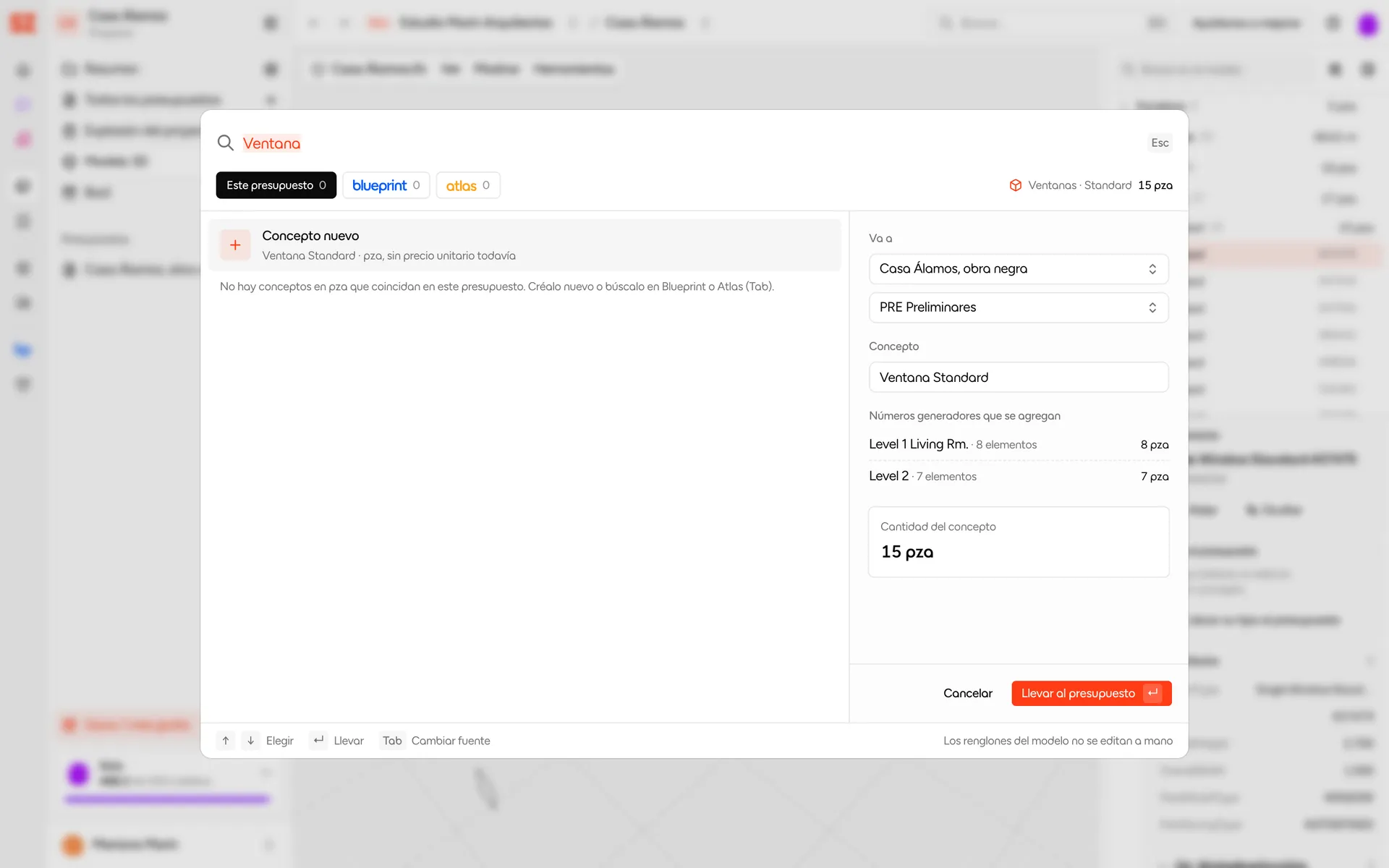Click Llevar al presupuesto button
The height and width of the screenshot is (868, 1389).
[1091, 694]
